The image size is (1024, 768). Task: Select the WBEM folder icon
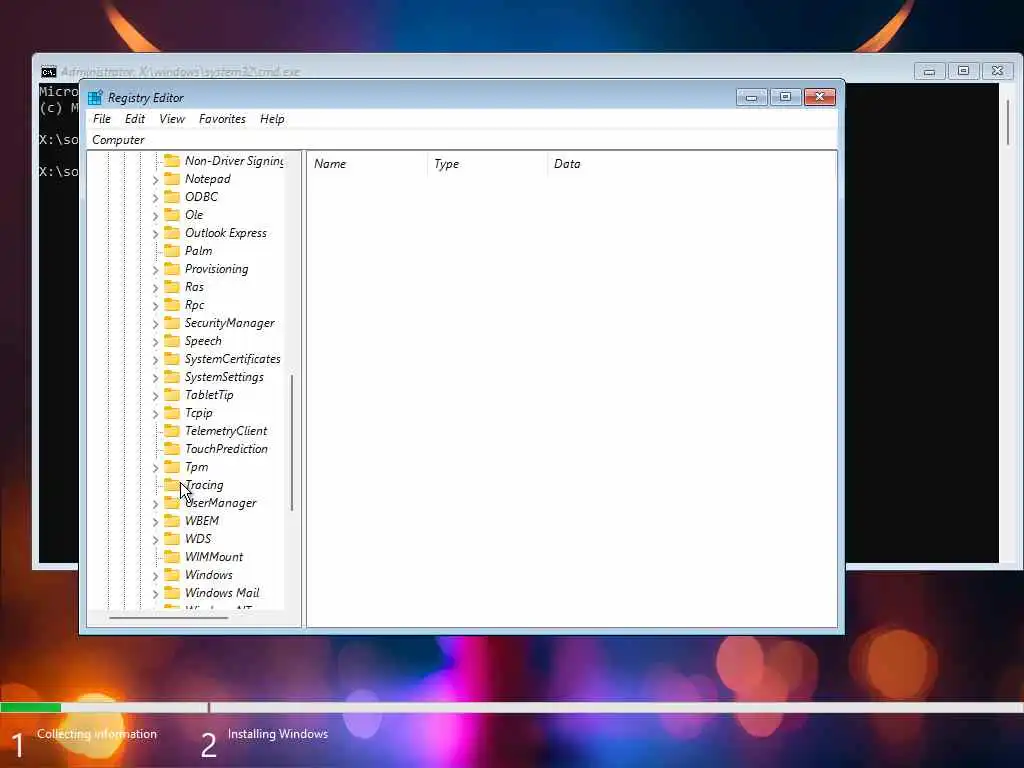[x=172, y=520]
